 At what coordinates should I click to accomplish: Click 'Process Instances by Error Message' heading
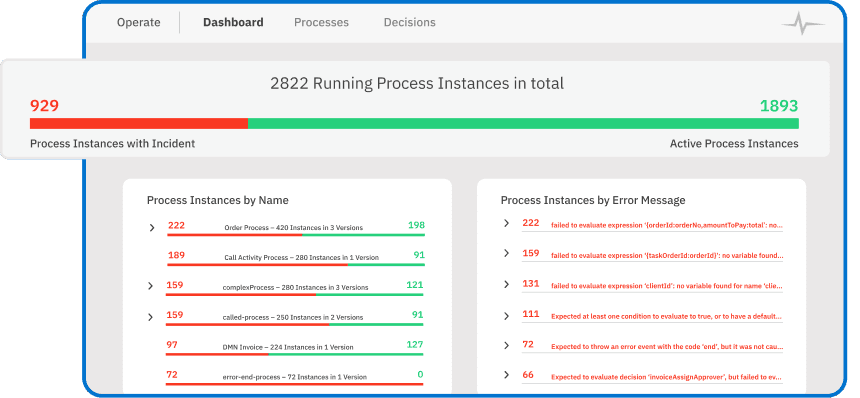click(x=593, y=201)
